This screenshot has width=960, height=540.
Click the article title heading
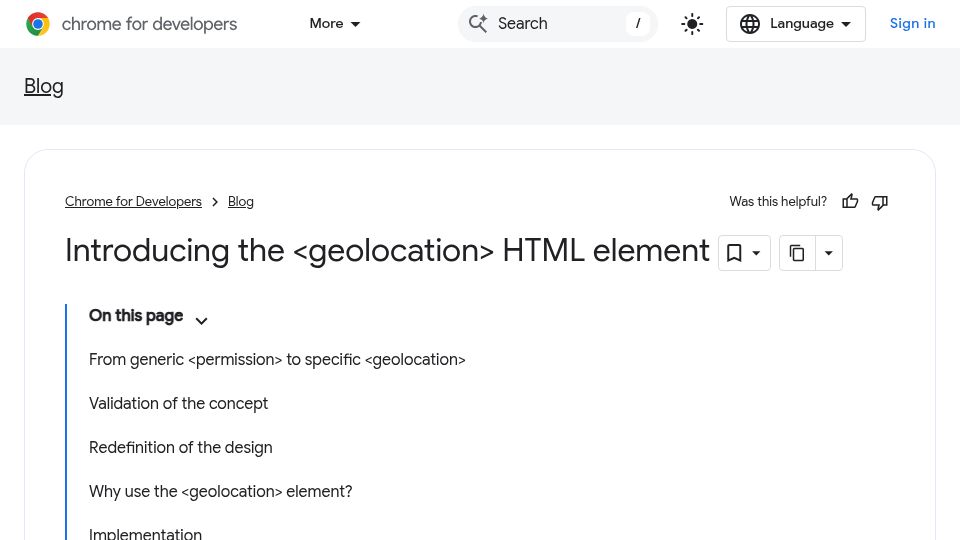pos(387,251)
